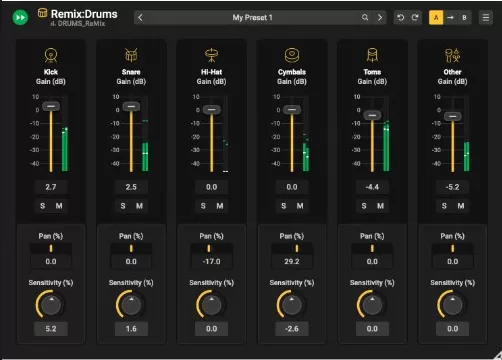Click the Kick gain value 2.7
This screenshot has width=502, height=360.
[x=51, y=187]
